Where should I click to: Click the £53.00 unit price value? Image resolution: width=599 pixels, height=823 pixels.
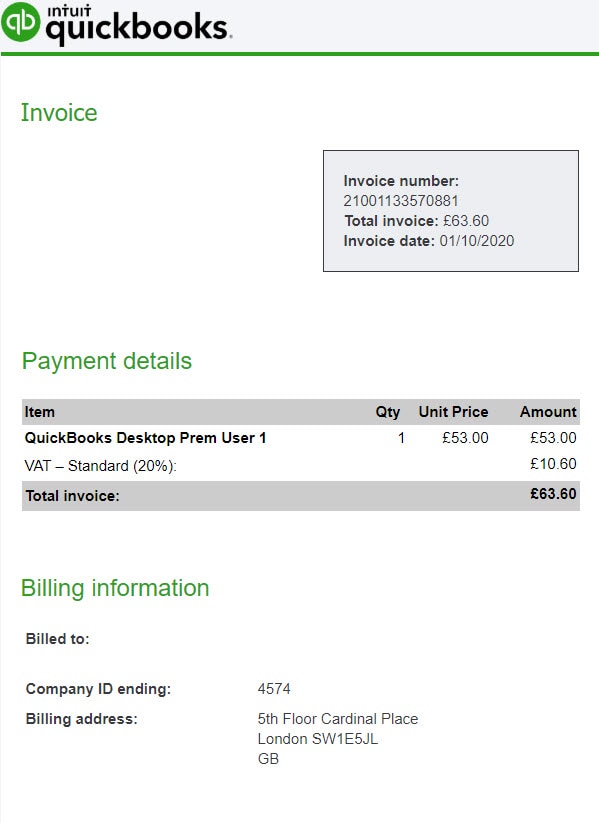tap(465, 438)
